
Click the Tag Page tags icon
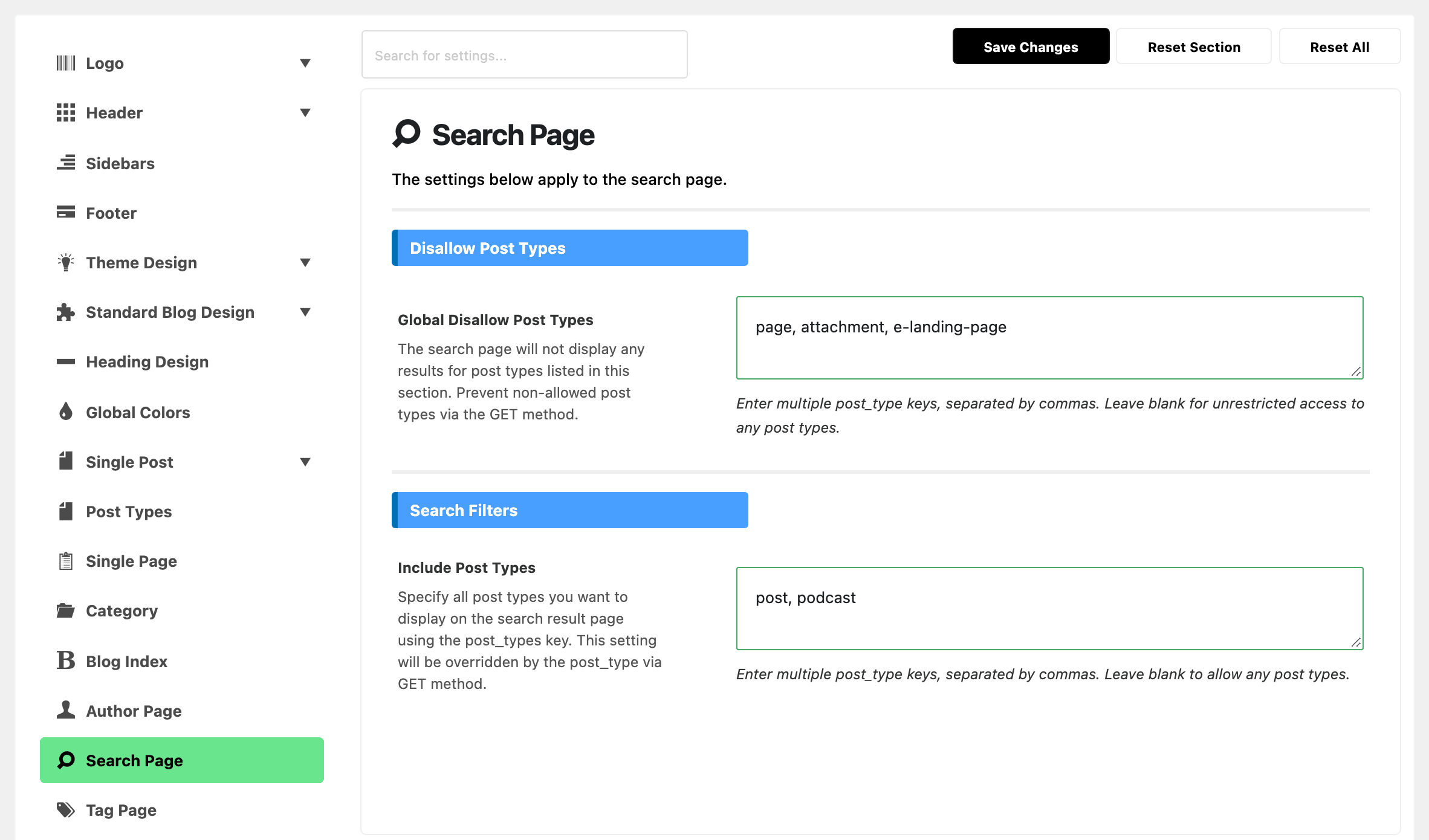(x=66, y=810)
